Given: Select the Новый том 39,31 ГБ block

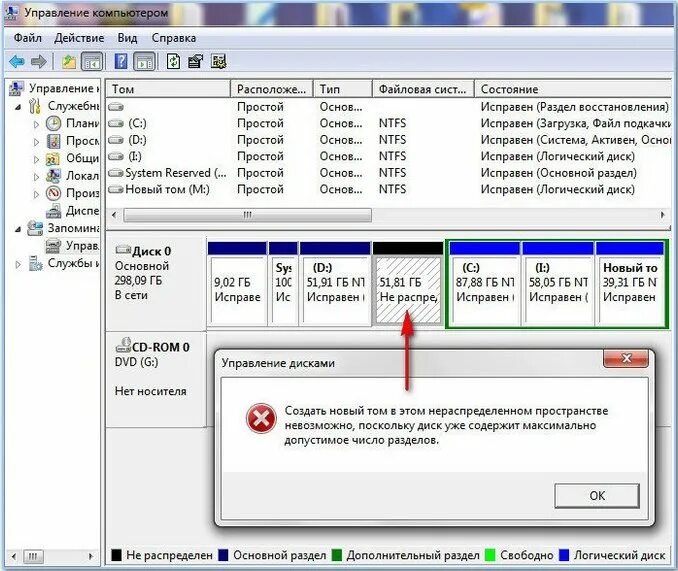Looking at the screenshot, I should [x=630, y=283].
